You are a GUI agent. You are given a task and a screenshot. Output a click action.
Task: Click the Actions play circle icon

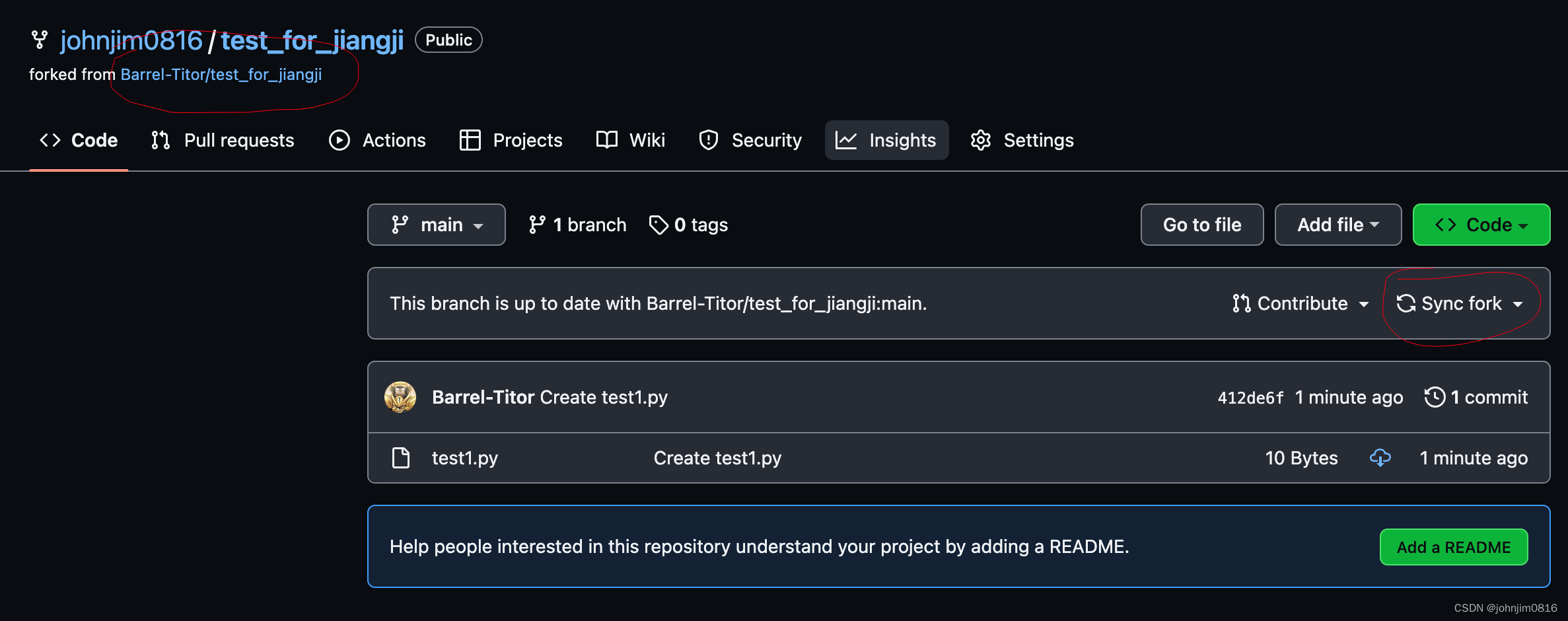click(x=339, y=140)
